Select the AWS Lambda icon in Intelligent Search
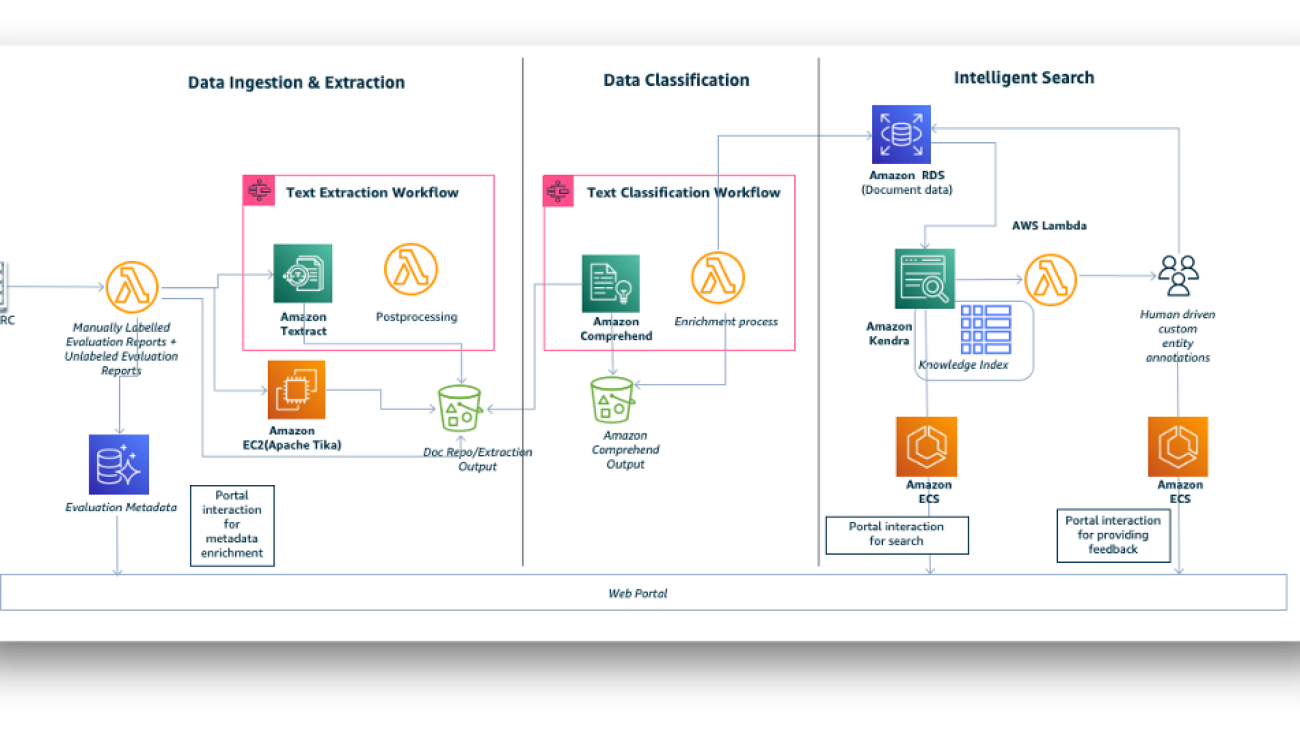This screenshot has height=731, width=1300. [x=1051, y=280]
